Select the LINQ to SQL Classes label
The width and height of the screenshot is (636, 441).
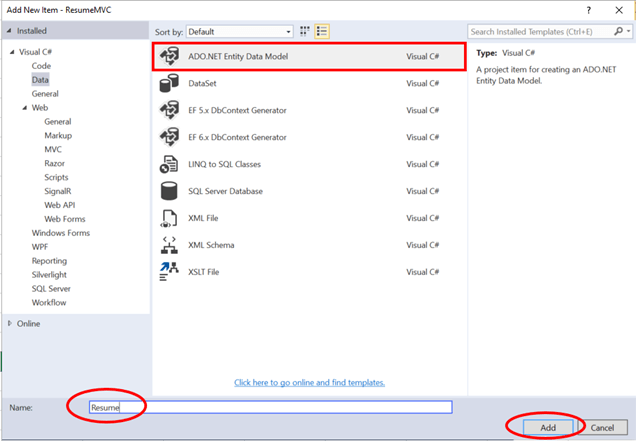[224, 164]
